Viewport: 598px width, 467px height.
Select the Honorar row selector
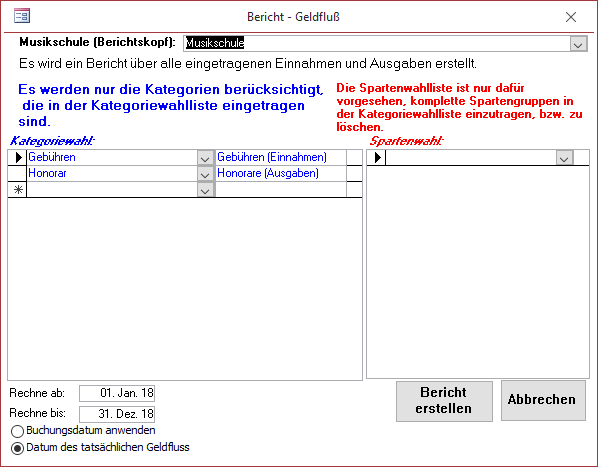(x=18, y=173)
